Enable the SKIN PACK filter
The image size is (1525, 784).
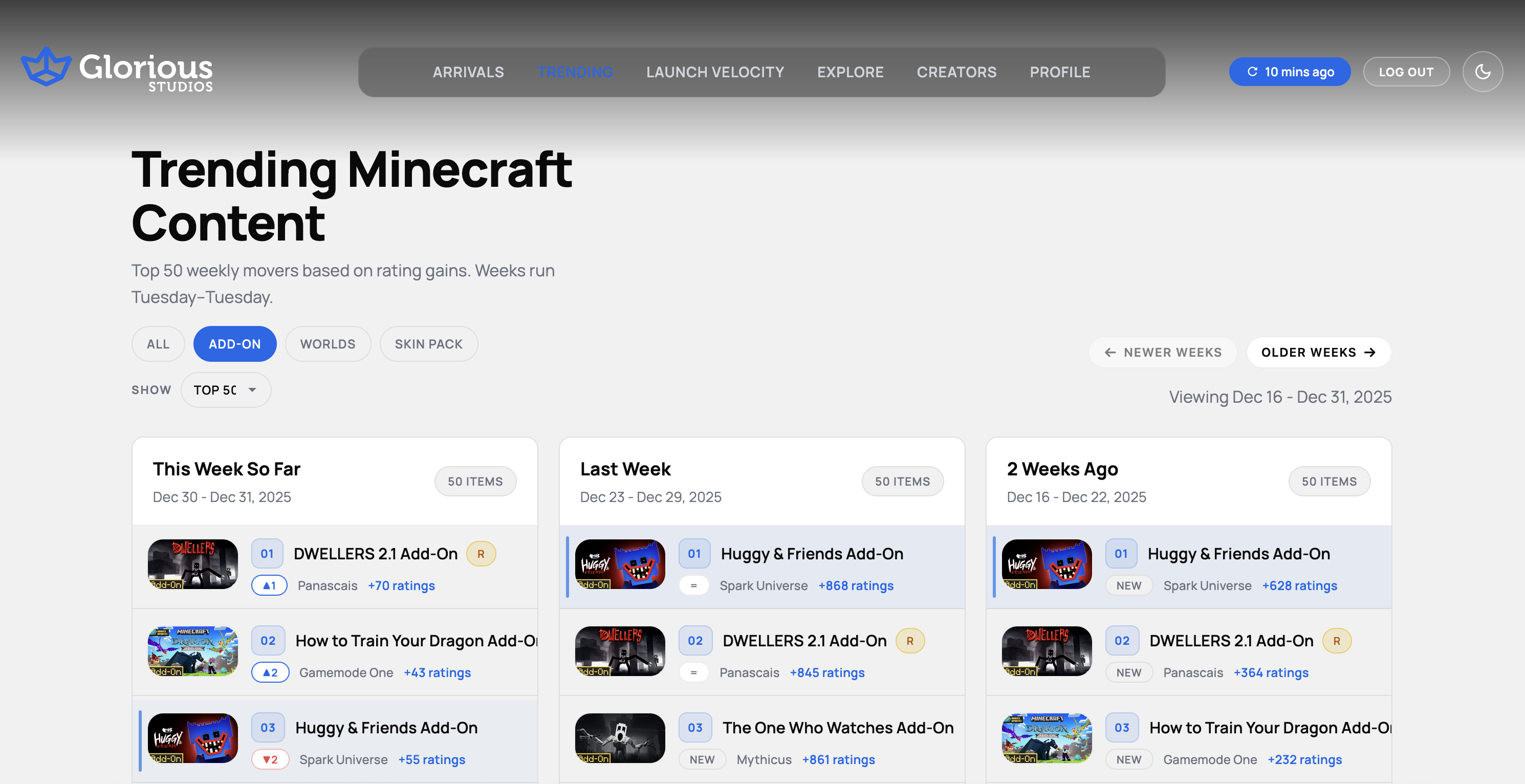click(x=429, y=343)
